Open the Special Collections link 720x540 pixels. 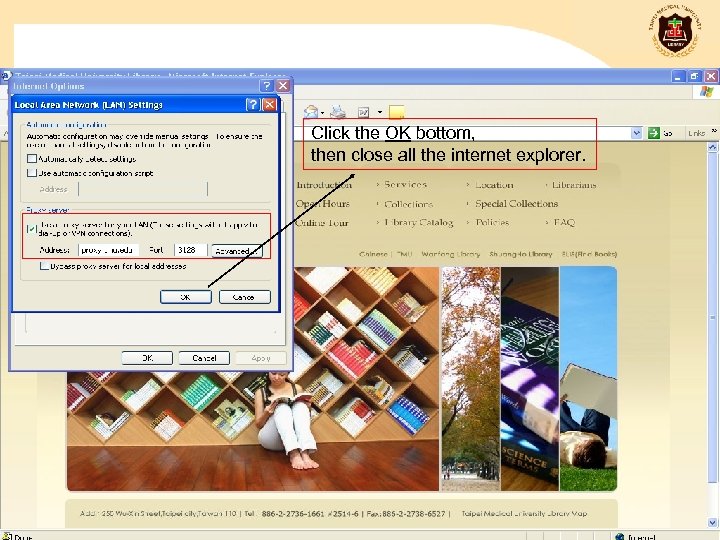[x=517, y=203]
